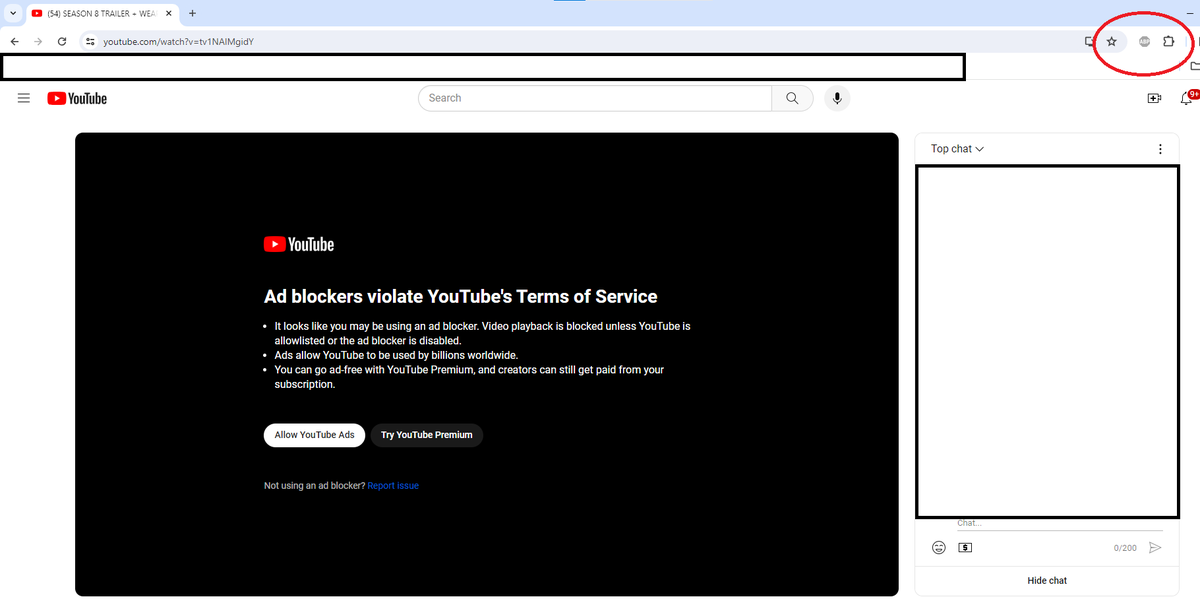Expand the Top chat dropdown
1200x599 pixels.
click(x=957, y=149)
